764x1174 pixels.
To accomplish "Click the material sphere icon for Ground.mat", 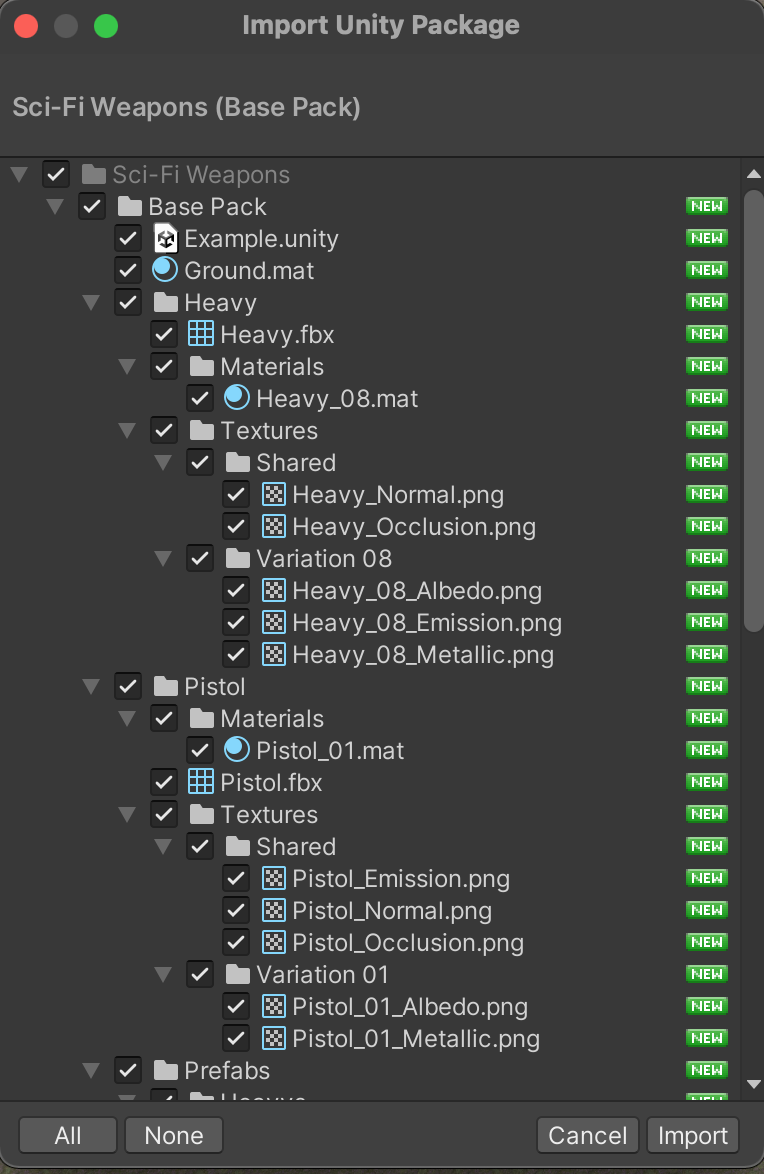I will point(165,270).
